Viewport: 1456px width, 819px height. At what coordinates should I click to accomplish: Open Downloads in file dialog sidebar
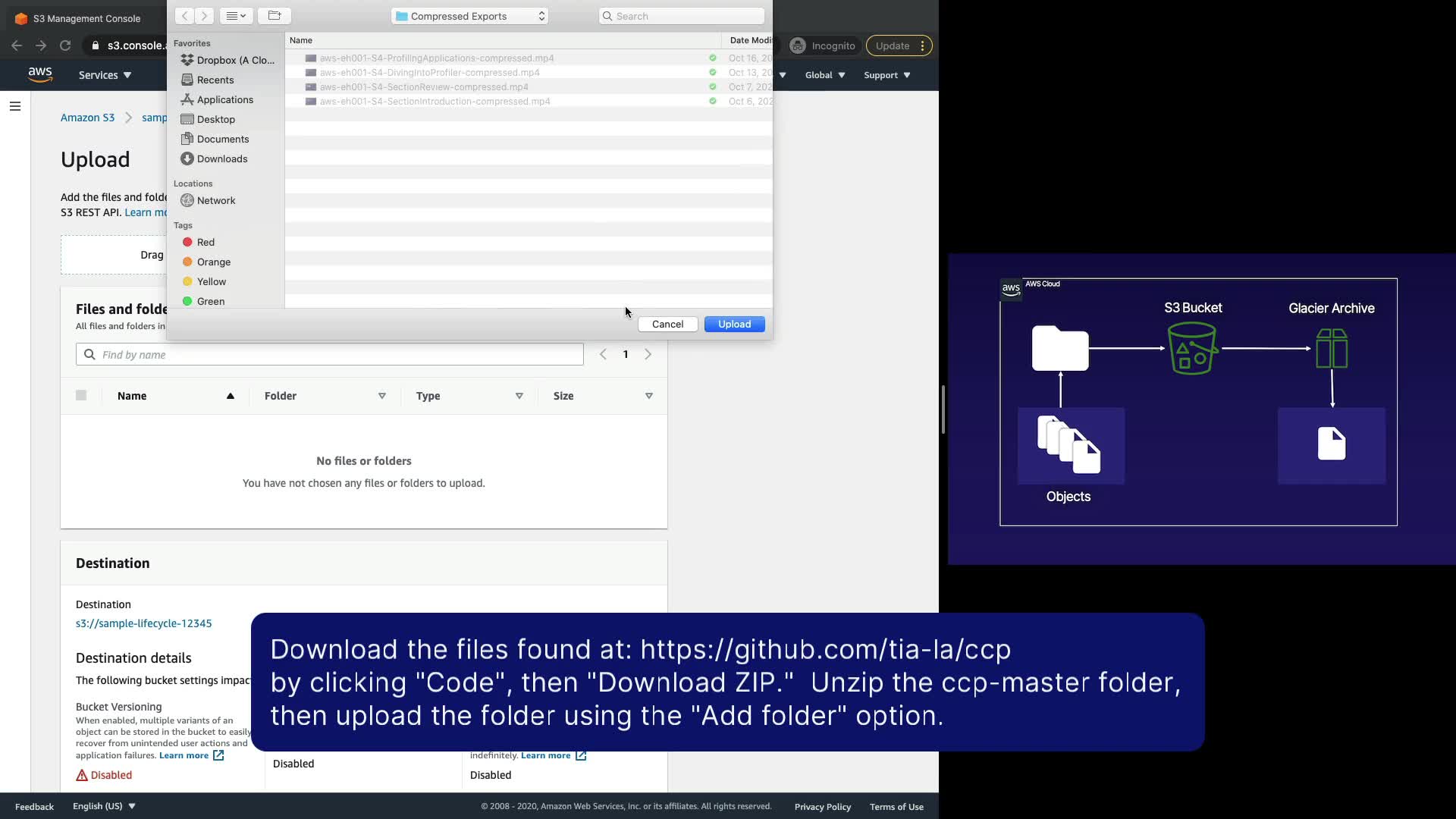(x=221, y=158)
